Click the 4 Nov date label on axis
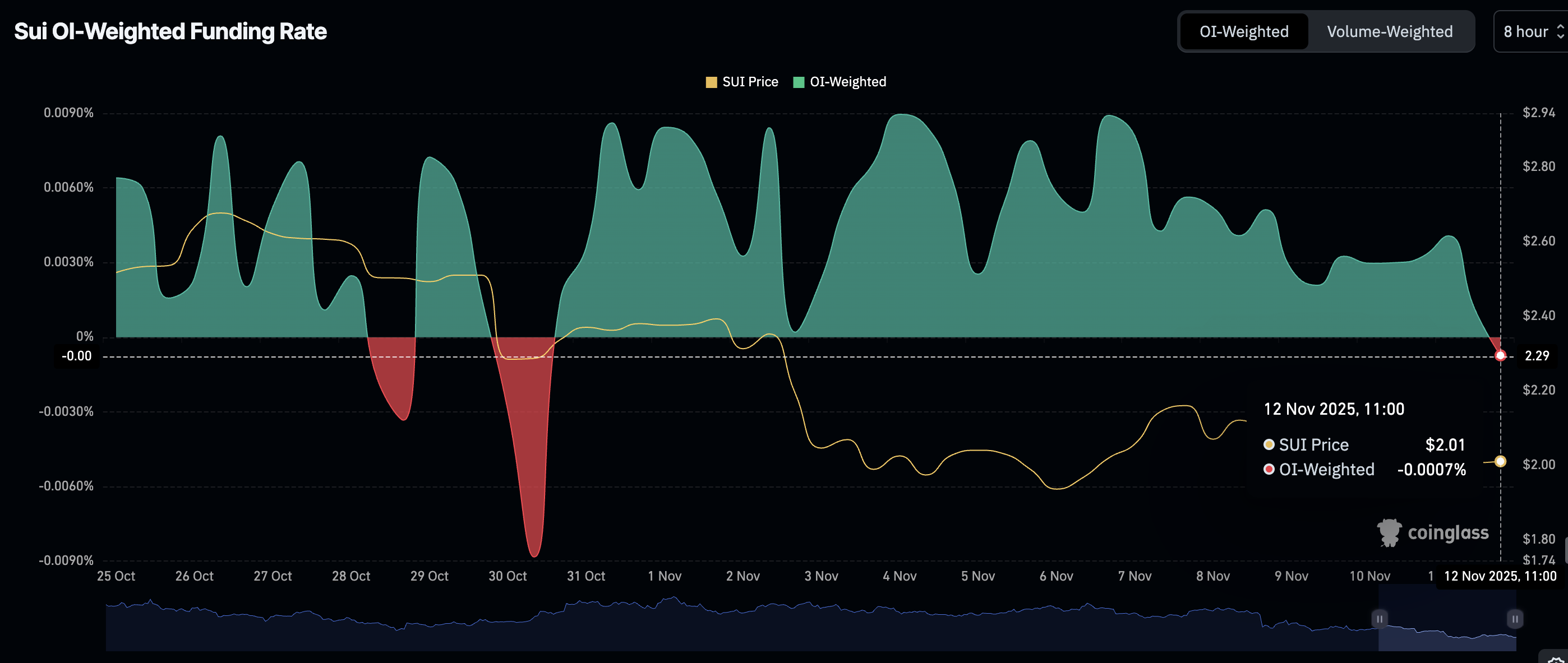This screenshot has height=663, width=1568. tap(899, 576)
